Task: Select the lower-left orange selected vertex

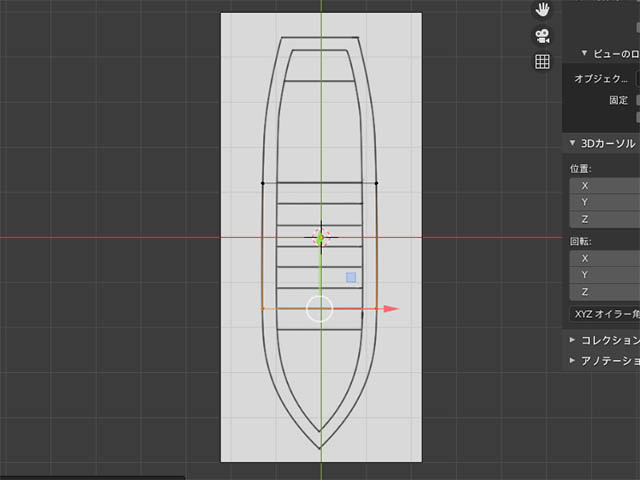Action: [262, 309]
